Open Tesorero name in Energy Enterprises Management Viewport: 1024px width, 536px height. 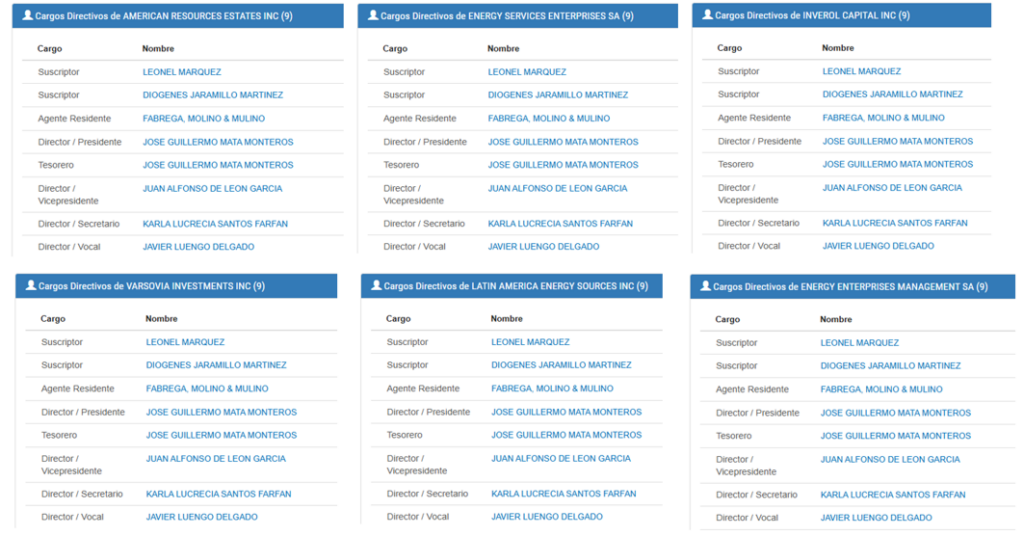[x=895, y=435]
